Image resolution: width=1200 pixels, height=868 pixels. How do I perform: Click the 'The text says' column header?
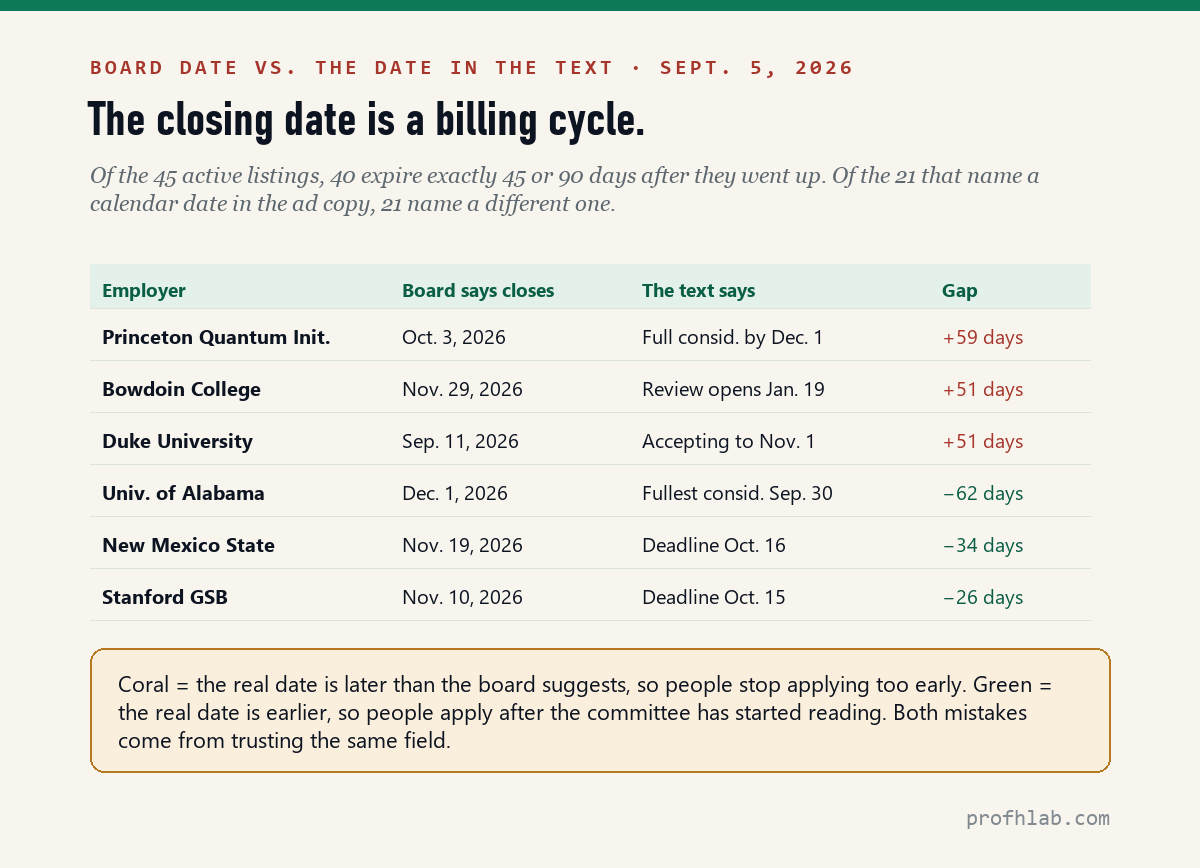pyautogui.click(x=698, y=291)
